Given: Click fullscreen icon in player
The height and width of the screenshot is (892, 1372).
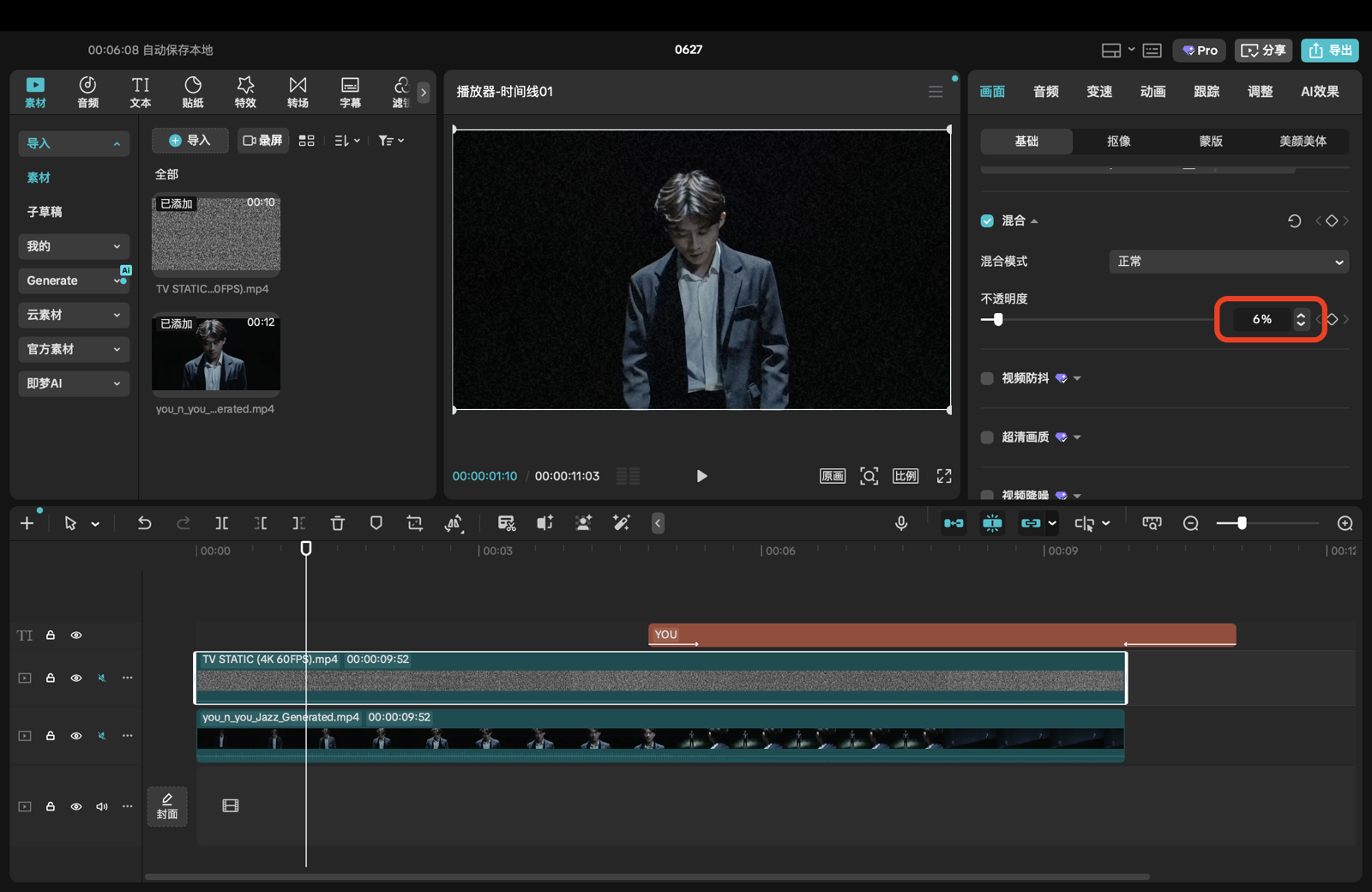Looking at the screenshot, I should 944,476.
